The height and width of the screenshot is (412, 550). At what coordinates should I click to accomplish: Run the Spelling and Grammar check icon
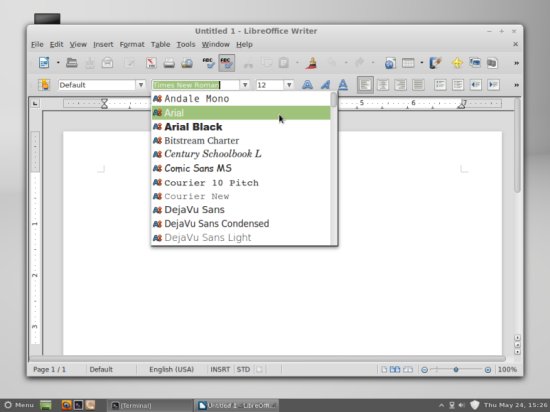[209, 63]
